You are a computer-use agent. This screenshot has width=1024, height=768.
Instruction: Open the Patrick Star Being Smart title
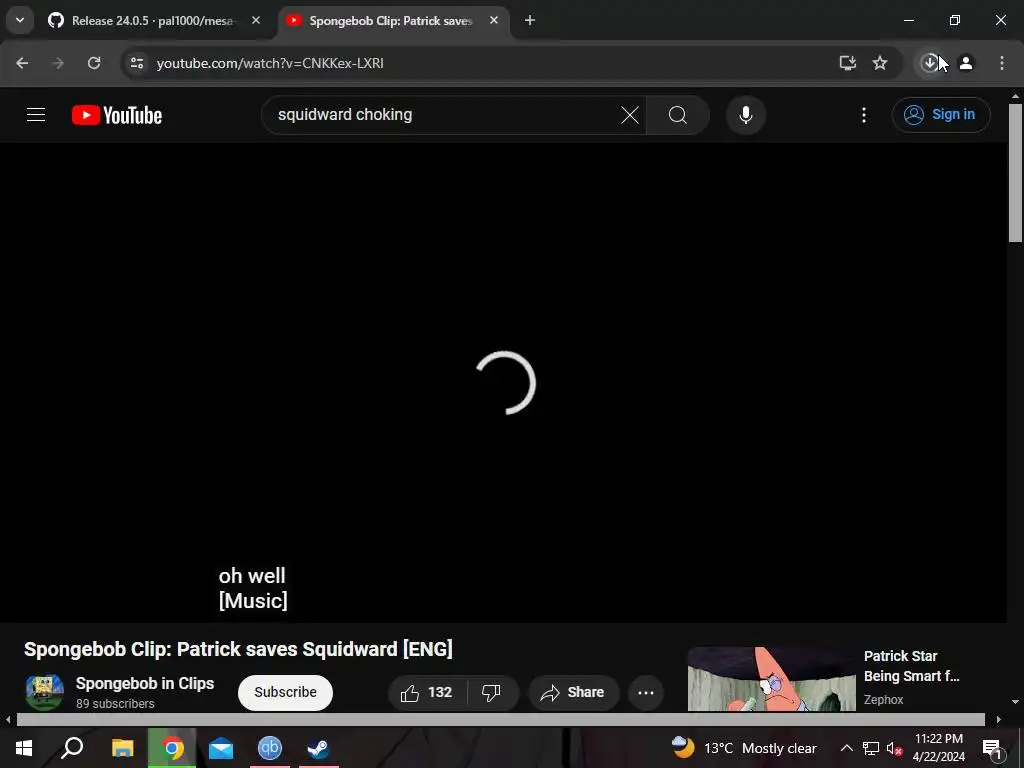coord(912,666)
